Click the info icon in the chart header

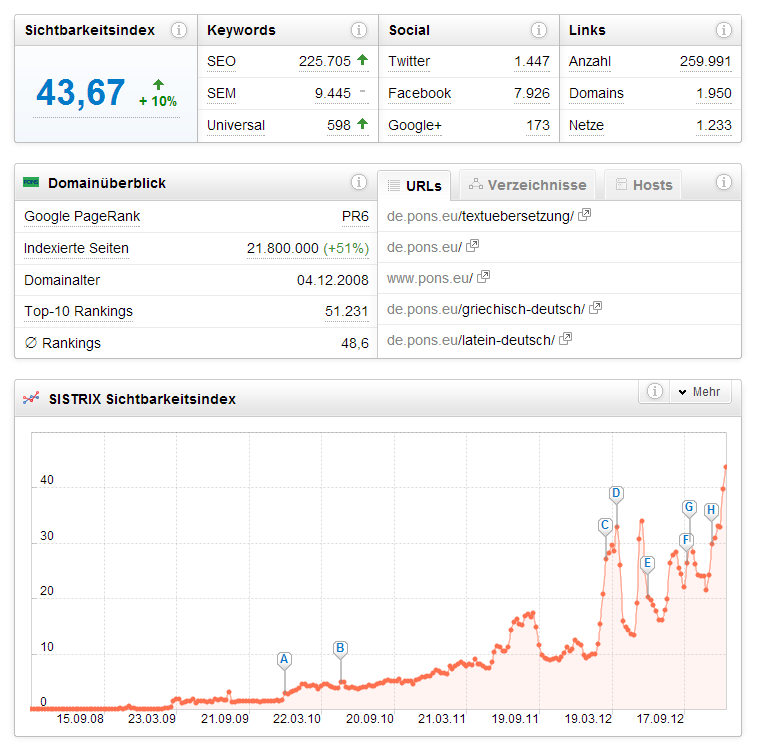[654, 392]
